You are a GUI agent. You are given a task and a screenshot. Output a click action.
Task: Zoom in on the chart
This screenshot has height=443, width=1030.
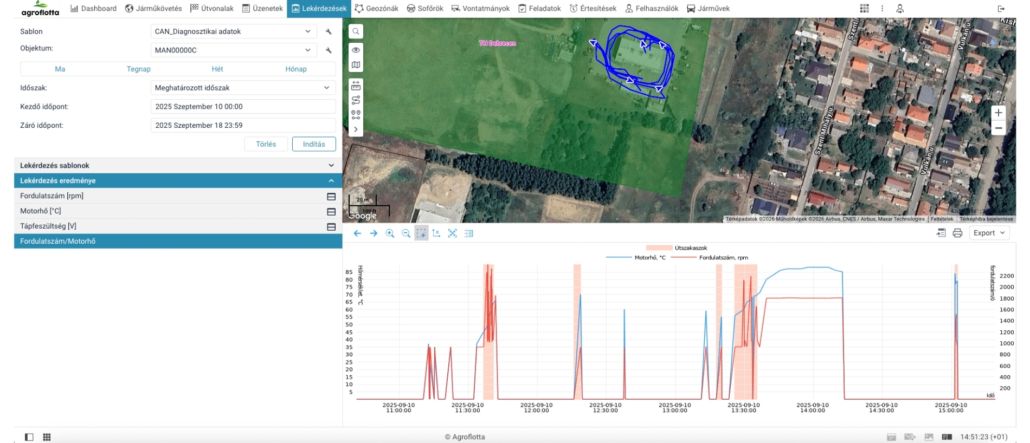[x=390, y=233]
